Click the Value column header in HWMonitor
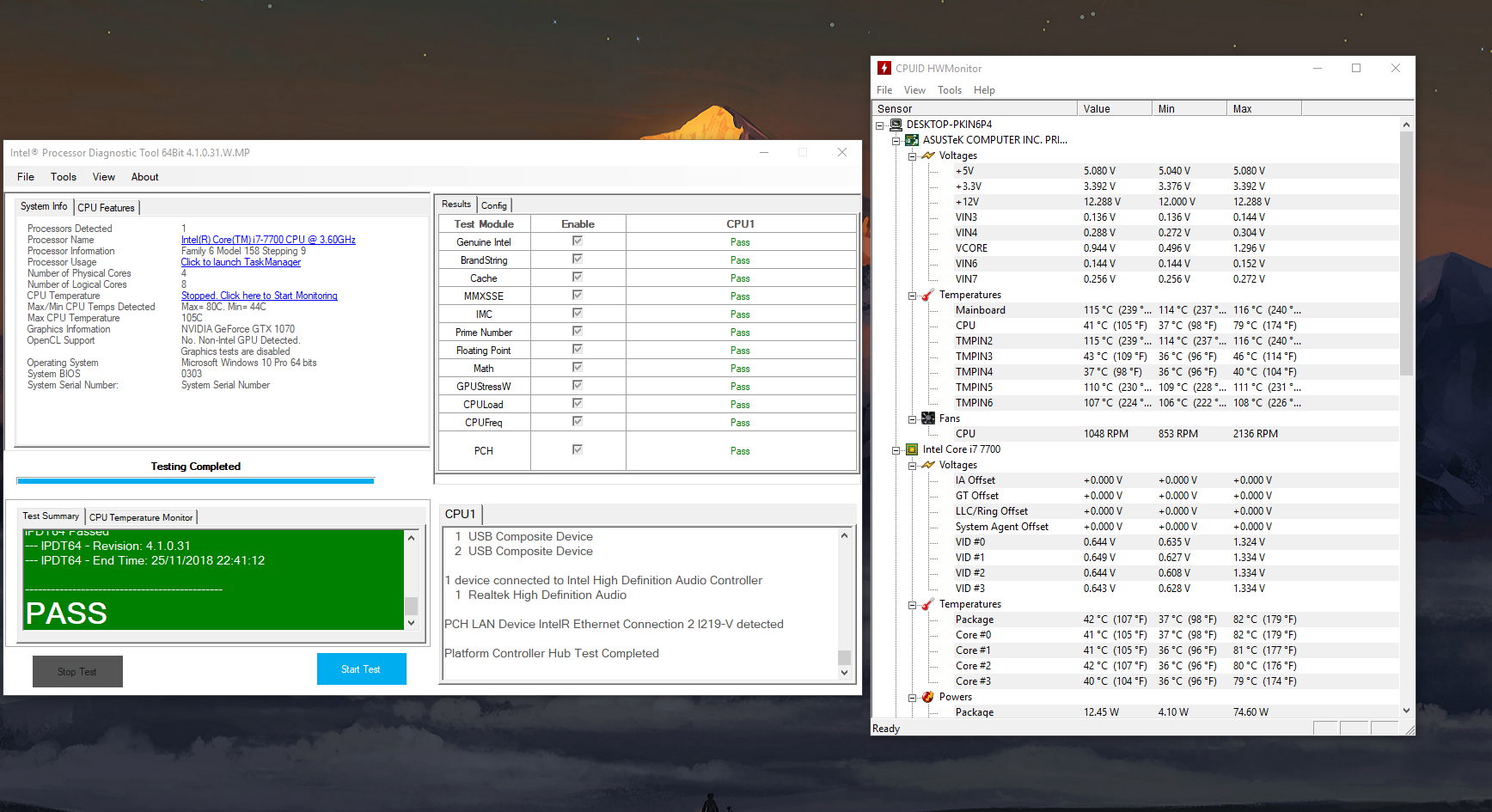Screen dimensions: 1492x812 [x=1114, y=109]
